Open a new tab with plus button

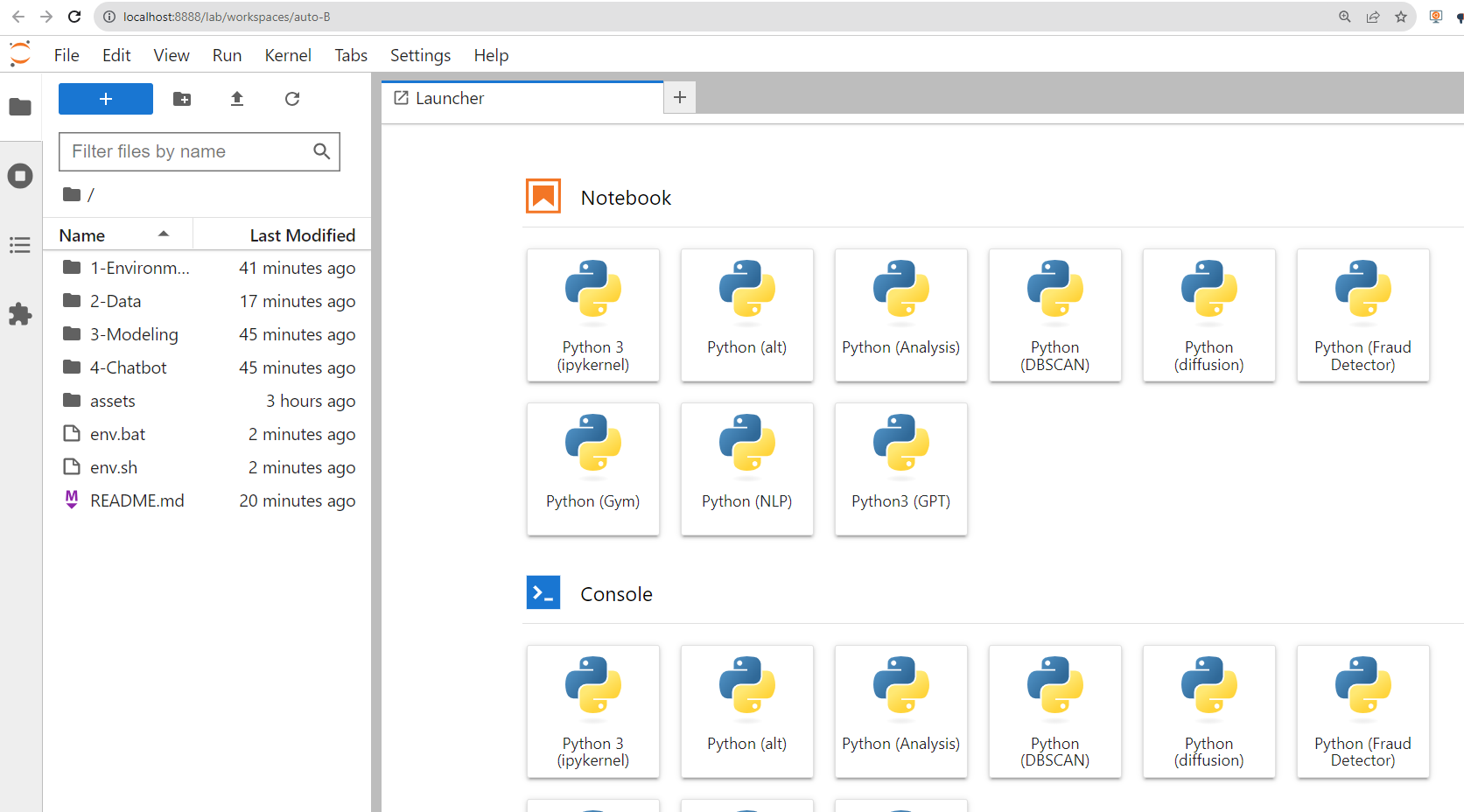point(680,97)
